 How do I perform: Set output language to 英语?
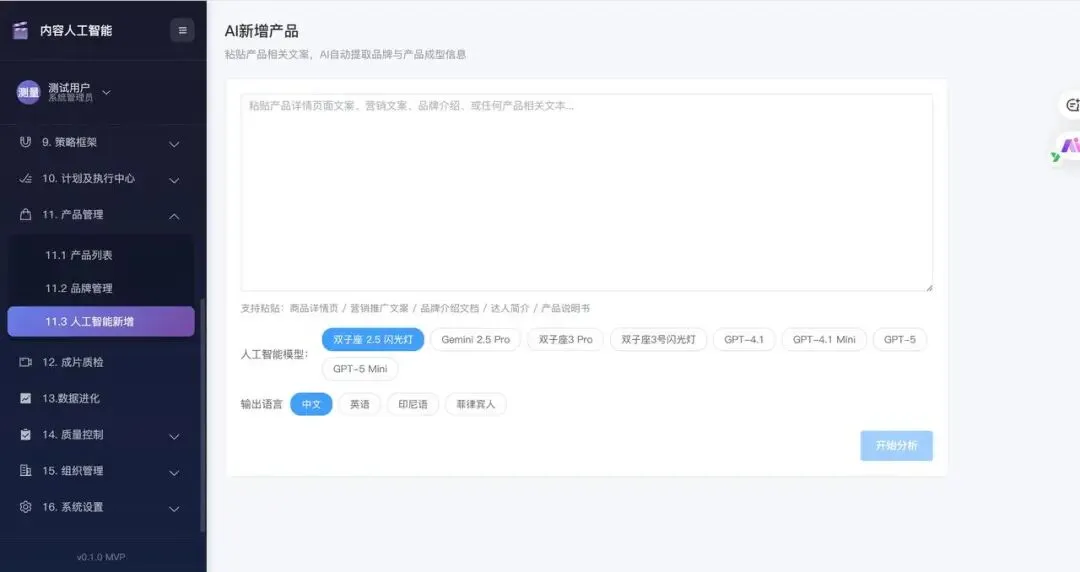pos(359,405)
